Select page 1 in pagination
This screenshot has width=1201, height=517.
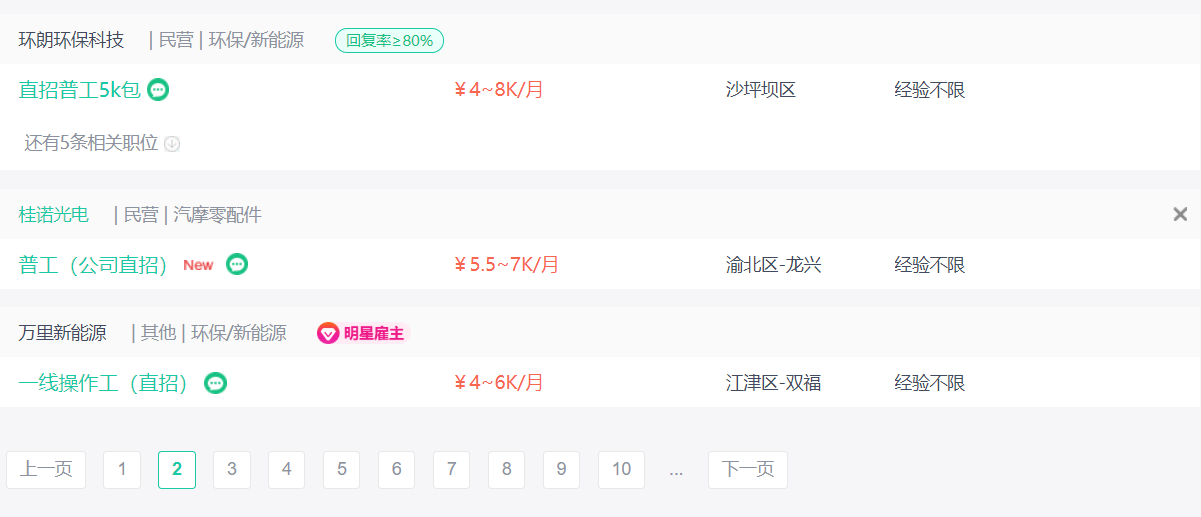[122, 470]
